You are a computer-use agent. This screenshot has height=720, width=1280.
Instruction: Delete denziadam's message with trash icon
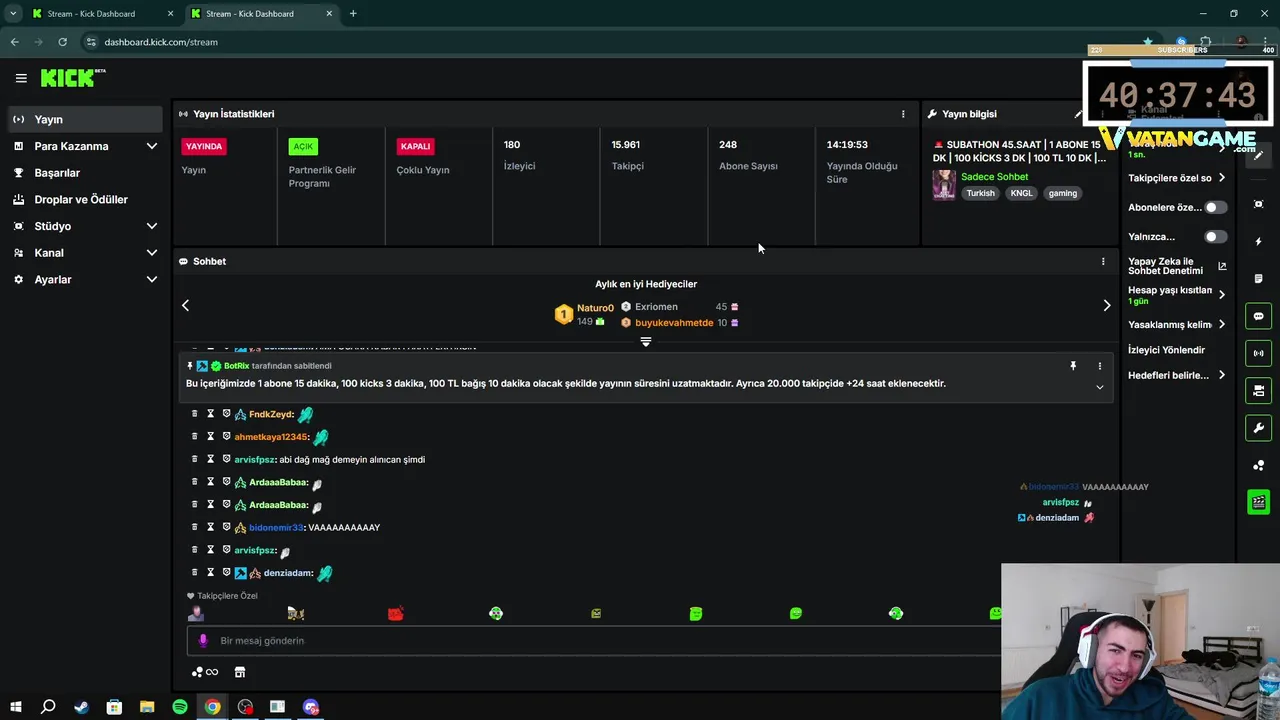coord(195,573)
